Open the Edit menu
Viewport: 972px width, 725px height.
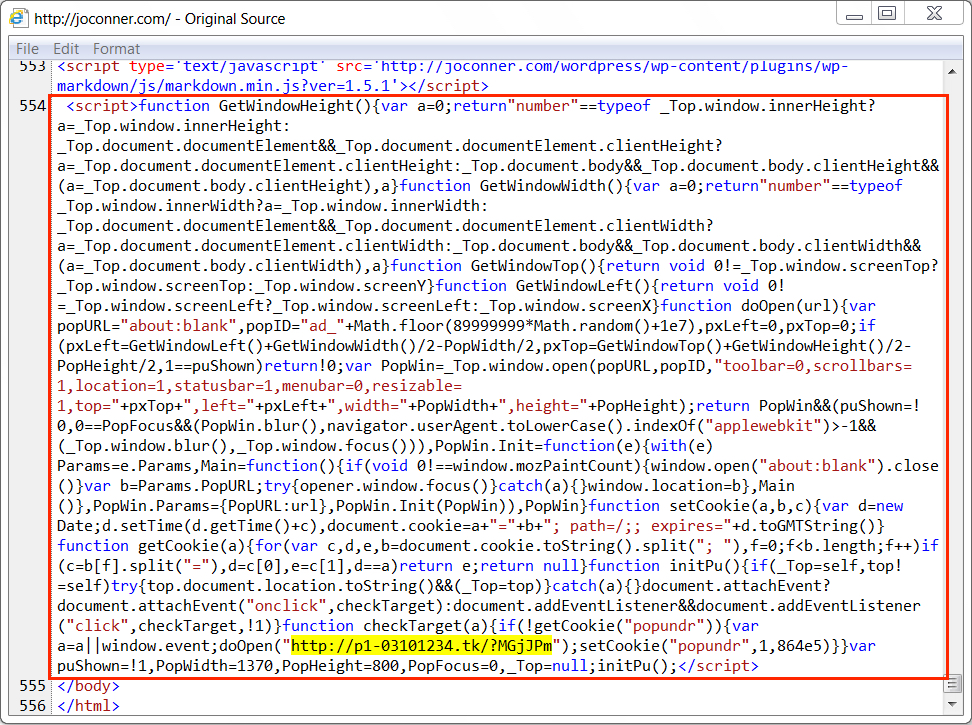[66, 48]
